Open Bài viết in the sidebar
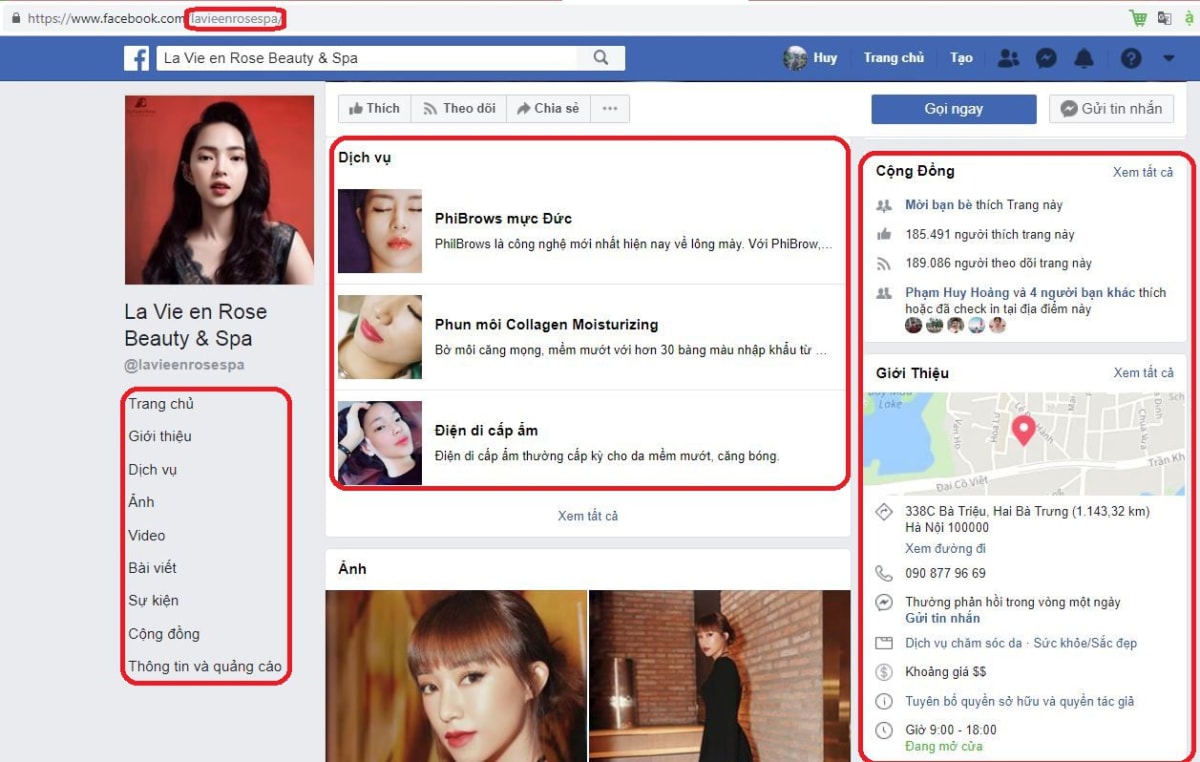1200x762 pixels. 152,568
